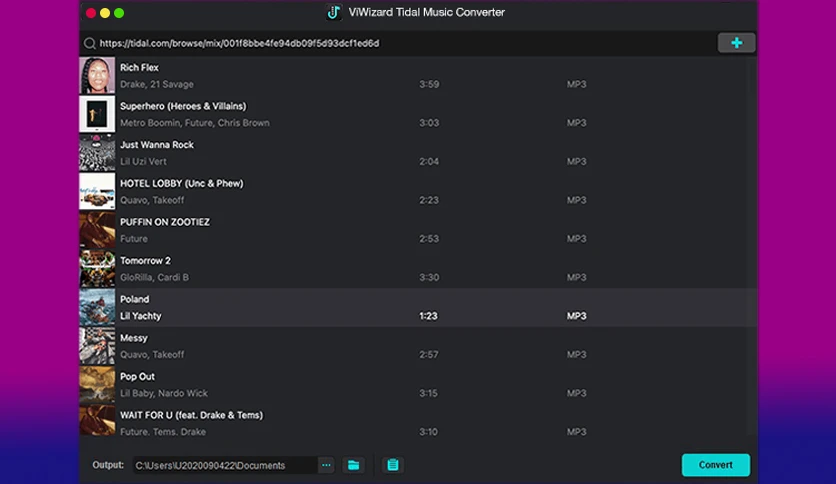Select Poland album thumbnail

point(97,308)
